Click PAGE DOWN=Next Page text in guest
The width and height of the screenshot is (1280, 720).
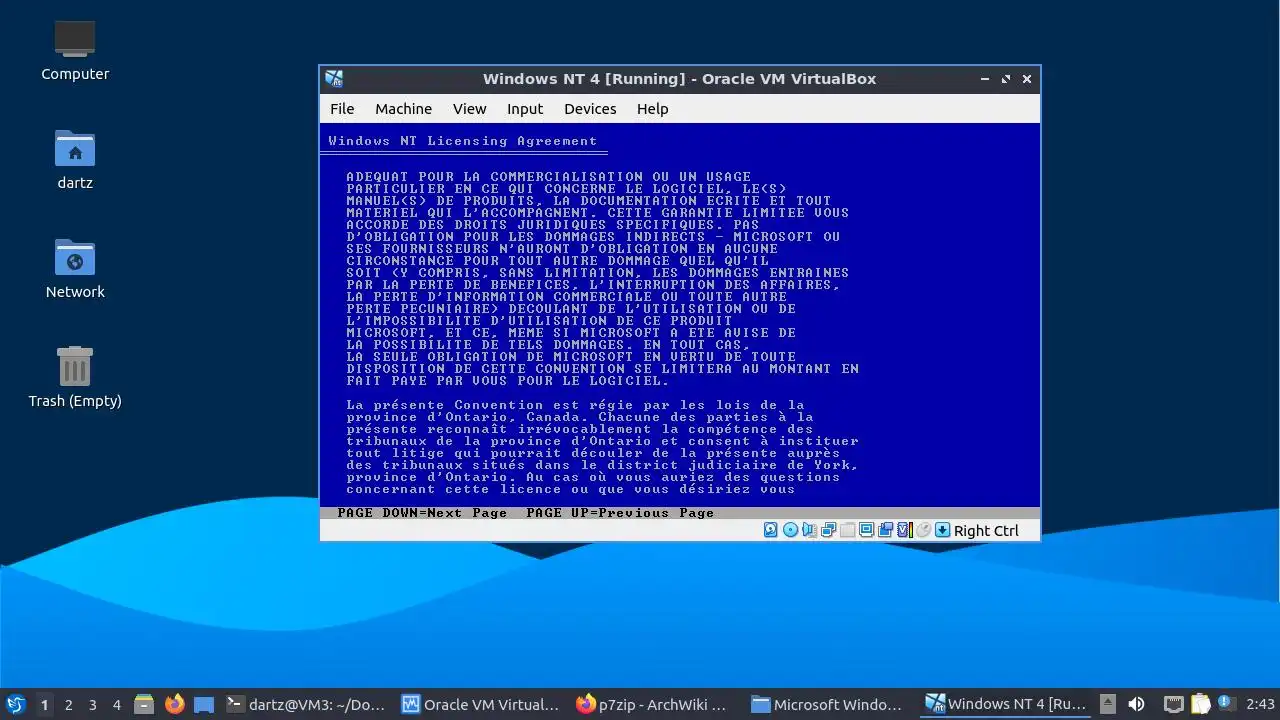click(422, 513)
